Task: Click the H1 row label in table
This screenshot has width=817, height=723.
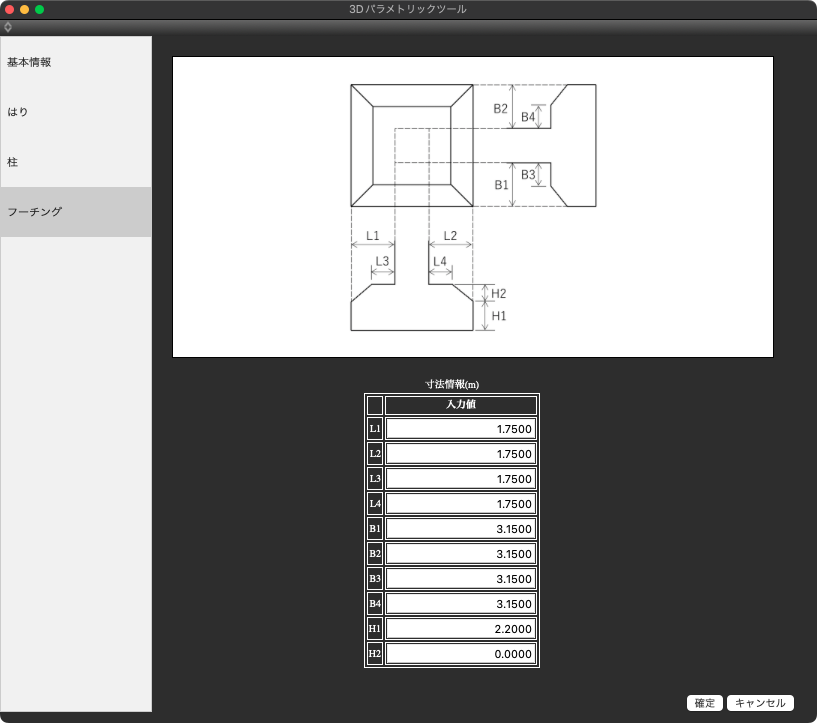Action: click(x=375, y=629)
